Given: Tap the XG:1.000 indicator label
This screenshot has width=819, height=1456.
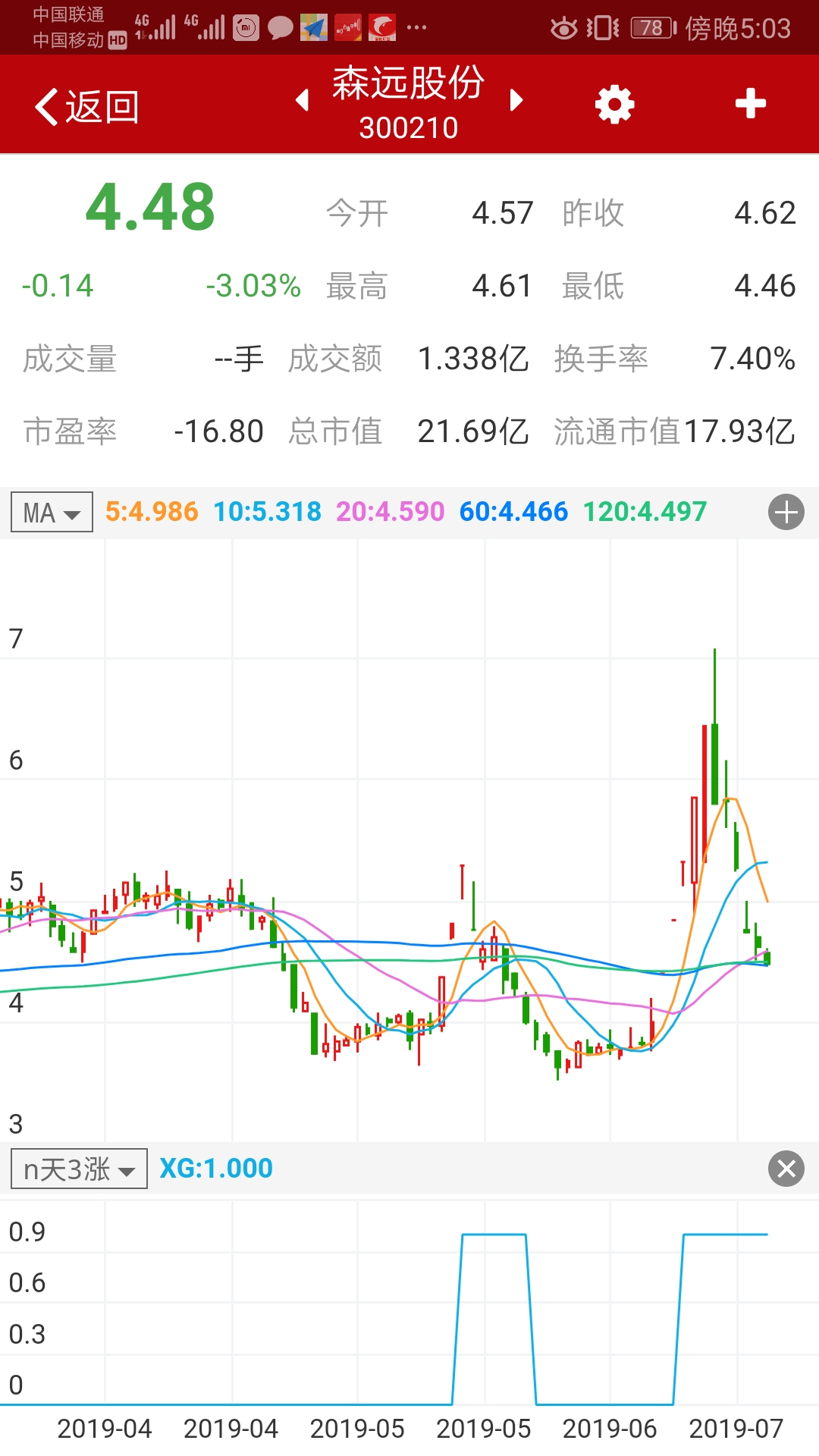Looking at the screenshot, I should point(216,1169).
